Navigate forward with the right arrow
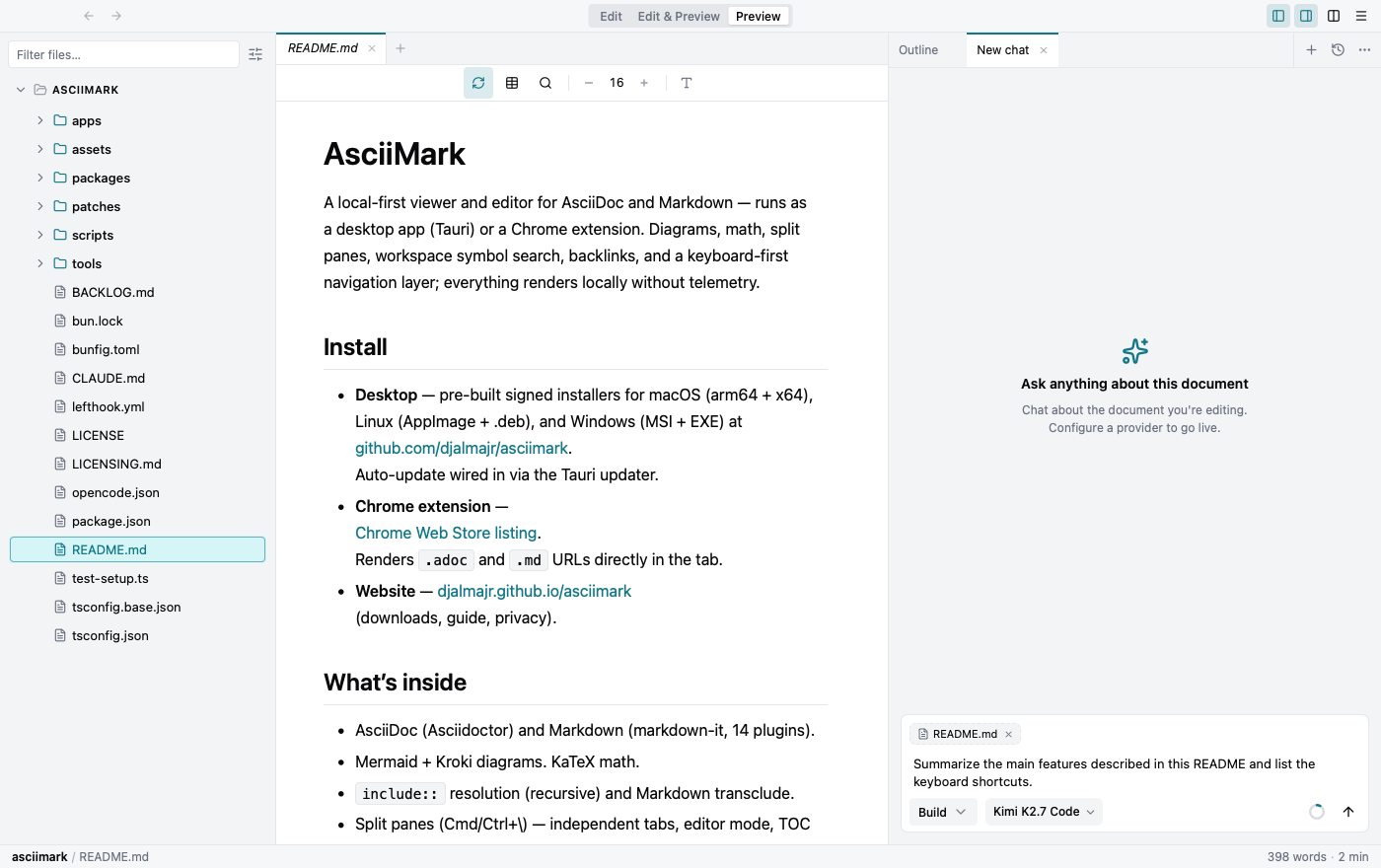Screen dimensions: 1381x868 [x=116, y=16]
